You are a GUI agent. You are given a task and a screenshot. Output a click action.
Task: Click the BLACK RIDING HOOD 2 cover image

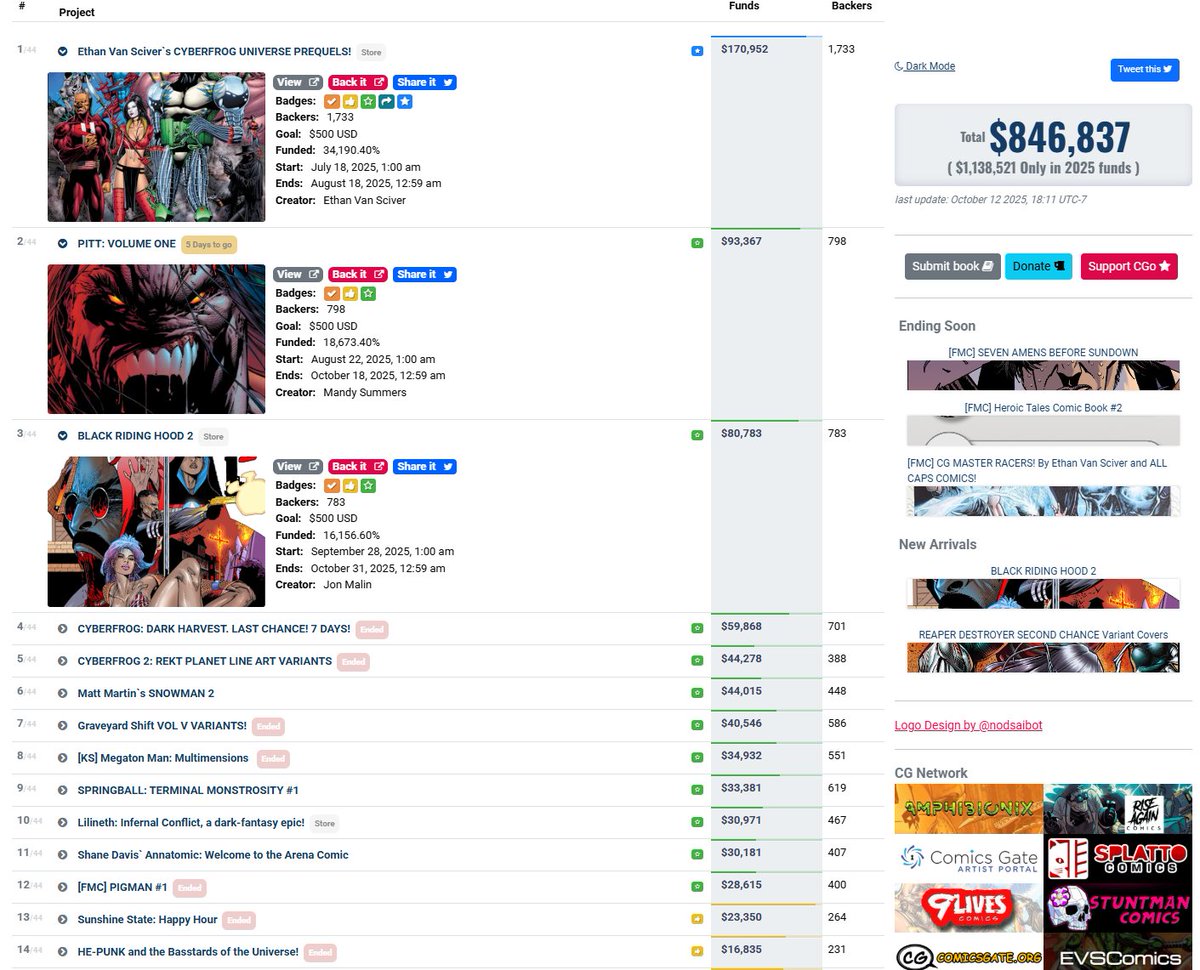[x=156, y=532]
